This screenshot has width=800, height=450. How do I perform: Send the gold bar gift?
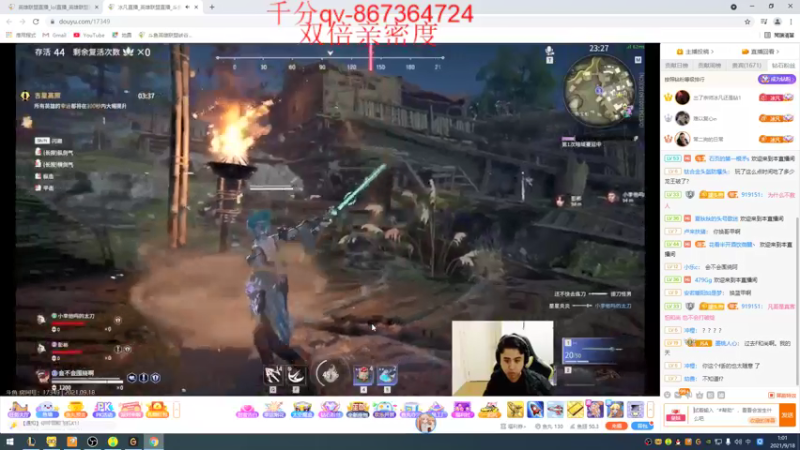pos(575,409)
